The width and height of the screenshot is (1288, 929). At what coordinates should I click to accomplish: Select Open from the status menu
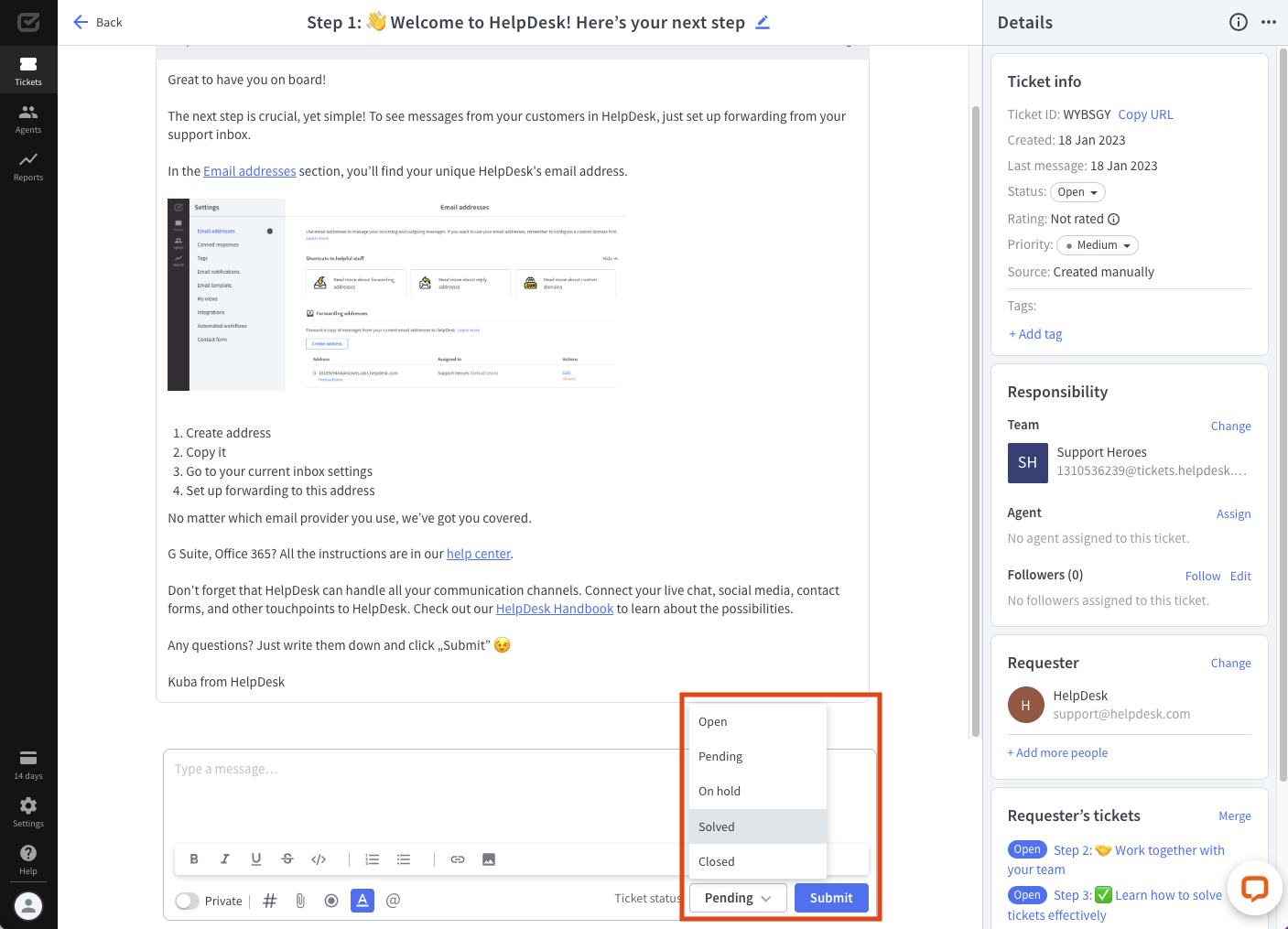click(x=757, y=722)
